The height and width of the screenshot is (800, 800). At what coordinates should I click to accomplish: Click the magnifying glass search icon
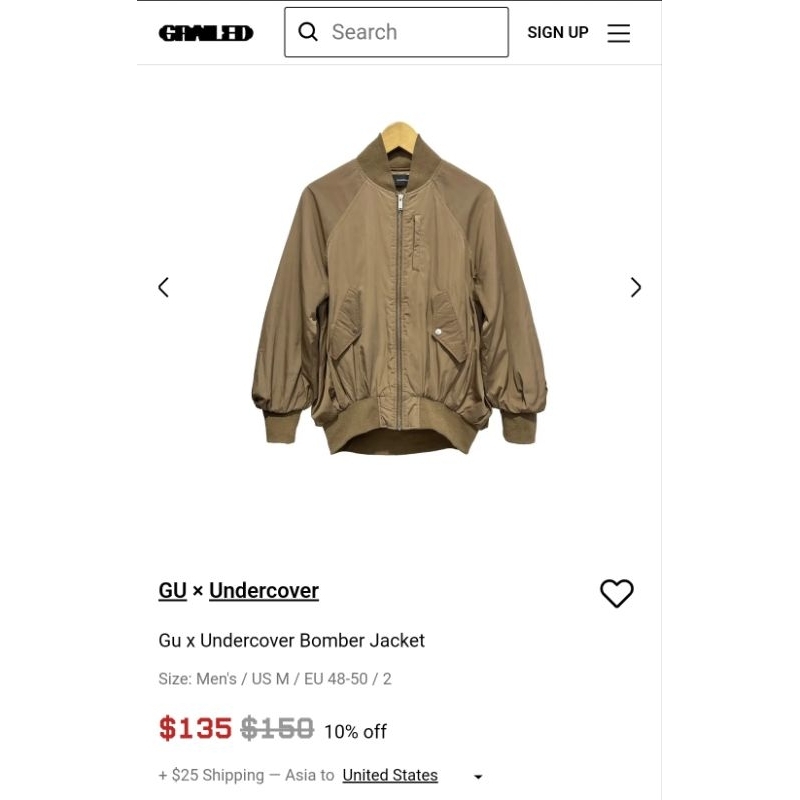click(x=308, y=32)
